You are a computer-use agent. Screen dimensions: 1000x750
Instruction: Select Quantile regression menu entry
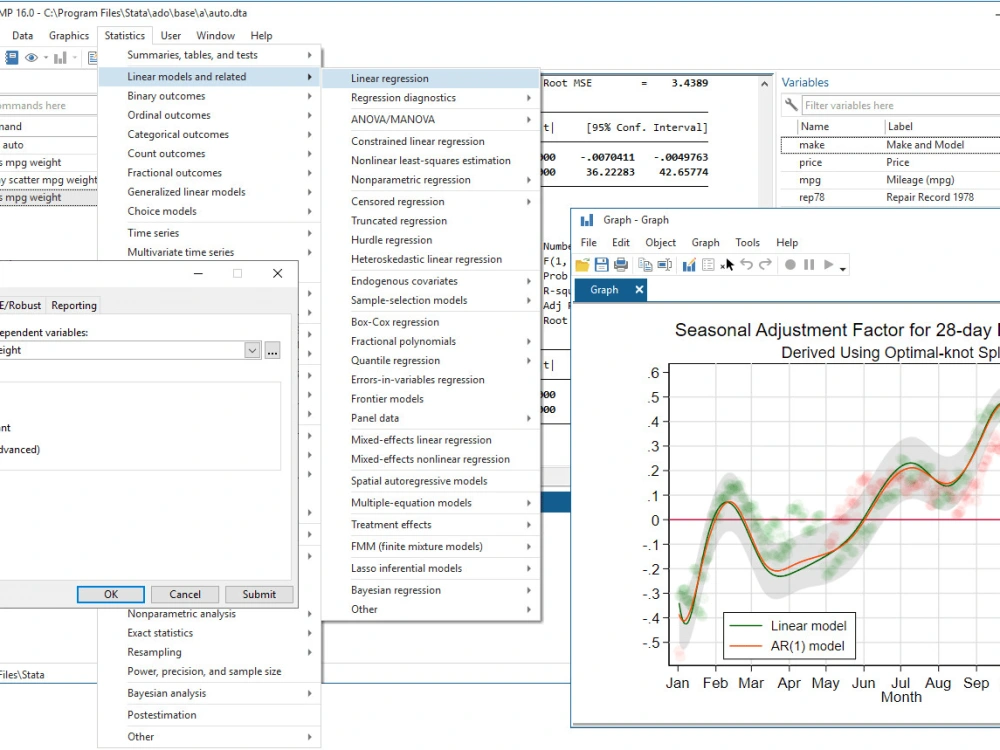coord(430,361)
